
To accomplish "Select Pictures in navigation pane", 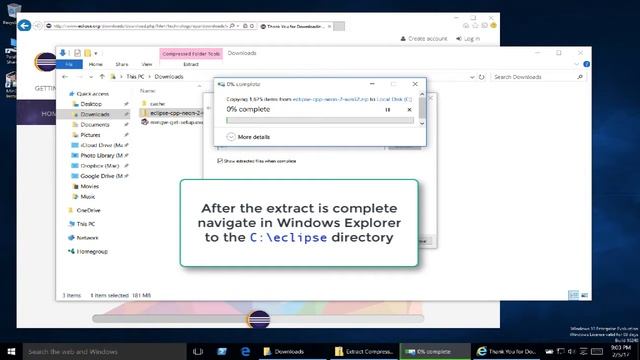I will coord(90,135).
